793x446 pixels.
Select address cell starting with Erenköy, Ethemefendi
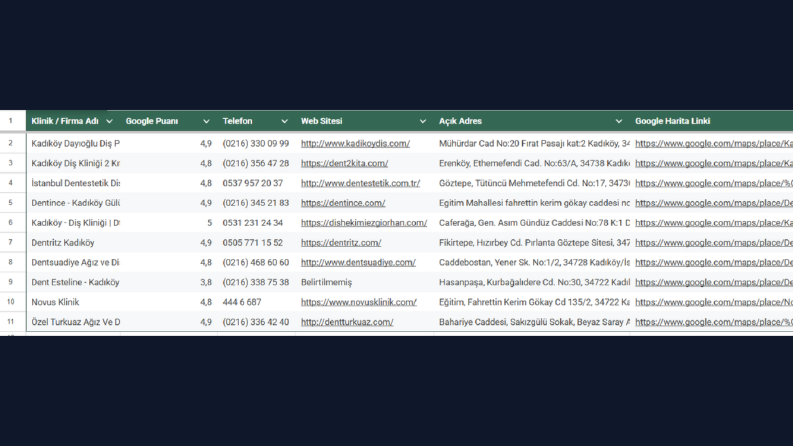(532, 163)
